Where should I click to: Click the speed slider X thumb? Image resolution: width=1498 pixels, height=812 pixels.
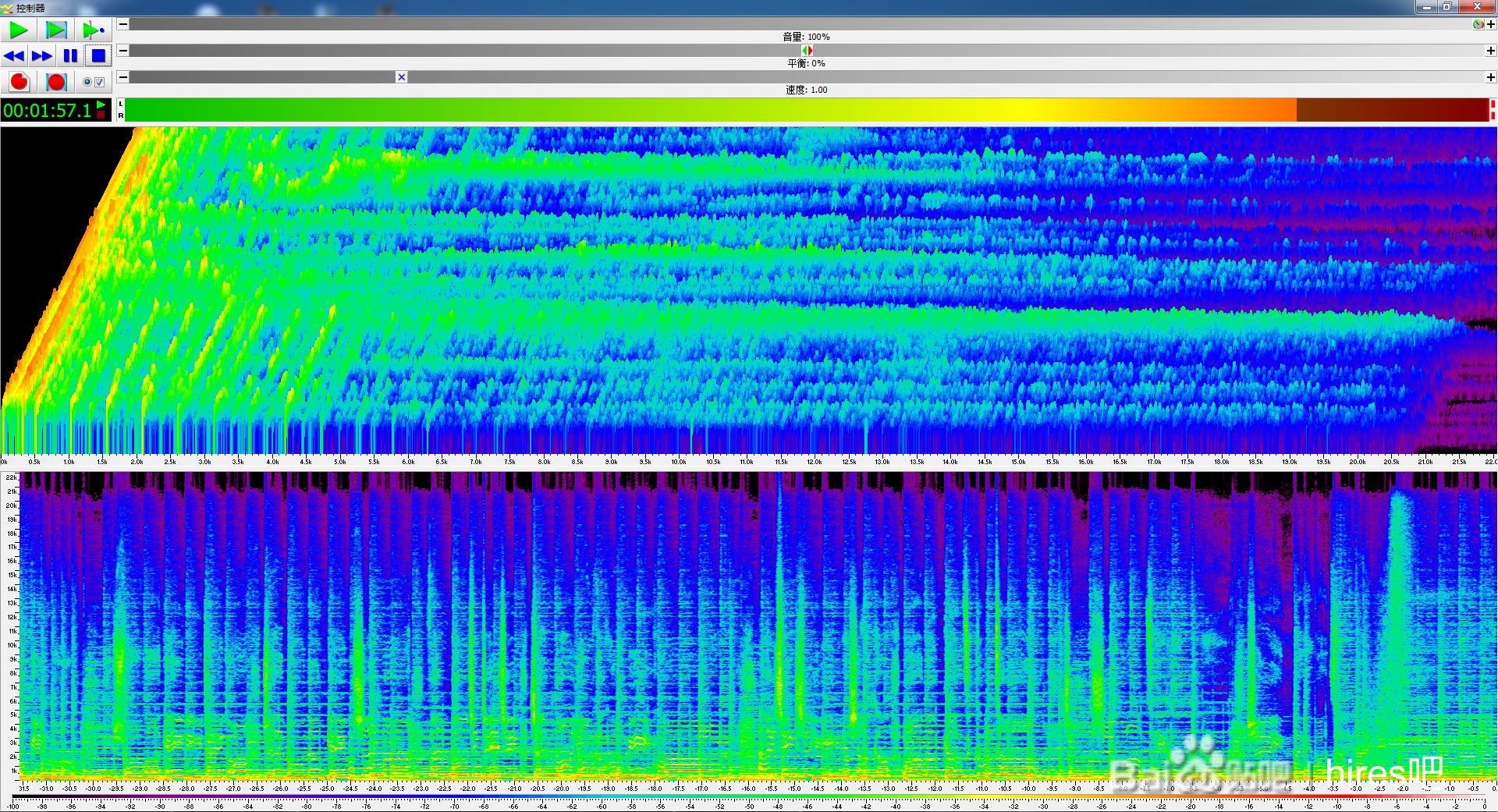pyautogui.click(x=401, y=77)
